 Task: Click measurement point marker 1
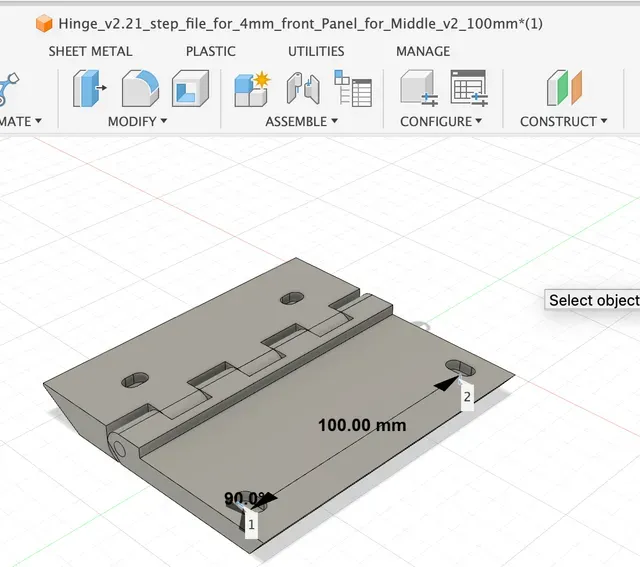pos(251,524)
